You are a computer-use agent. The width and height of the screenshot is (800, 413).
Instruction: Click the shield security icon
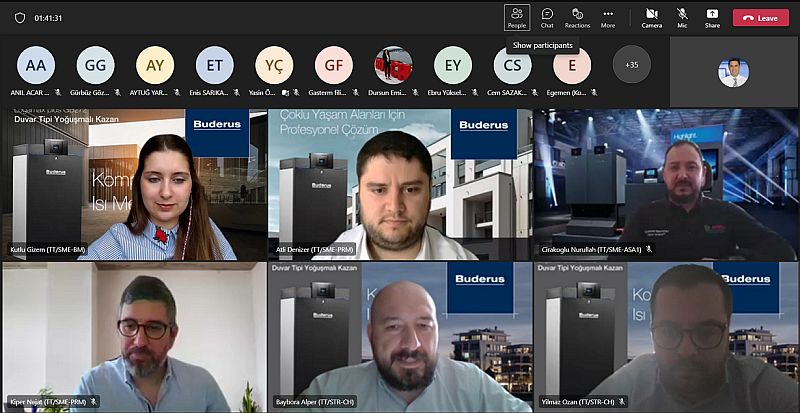(x=20, y=18)
